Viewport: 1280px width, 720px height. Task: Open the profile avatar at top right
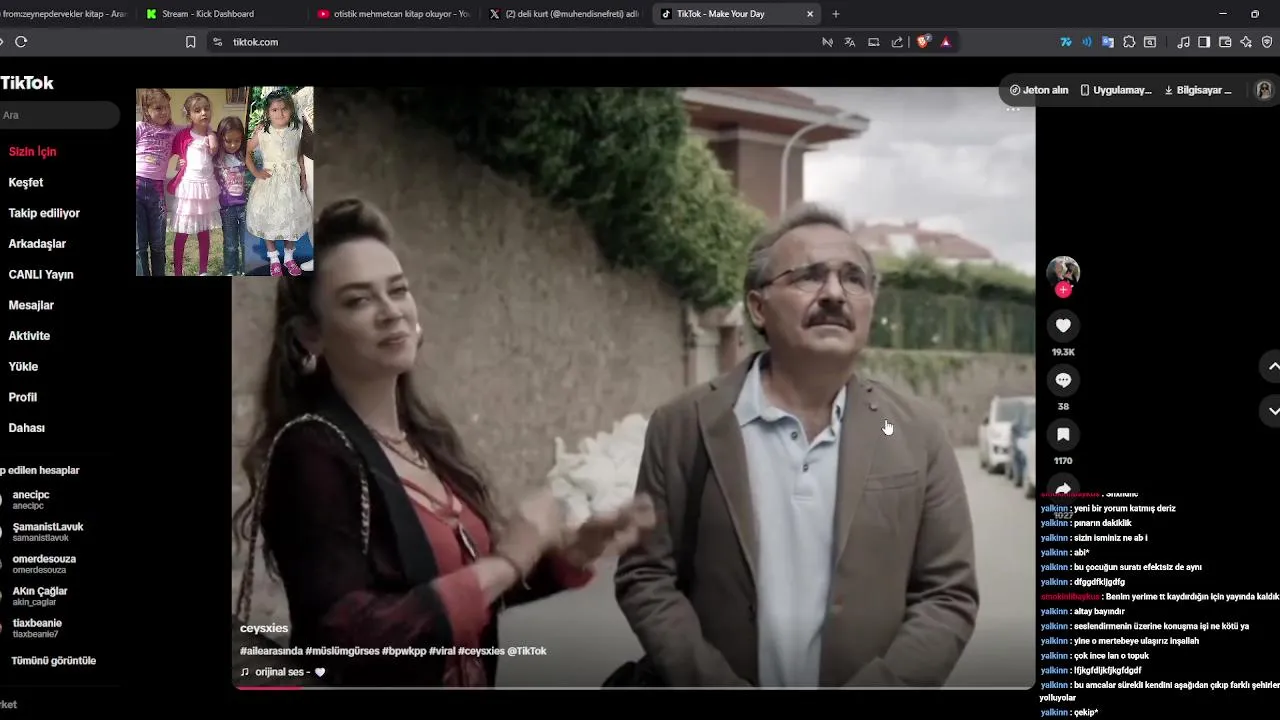1264,90
